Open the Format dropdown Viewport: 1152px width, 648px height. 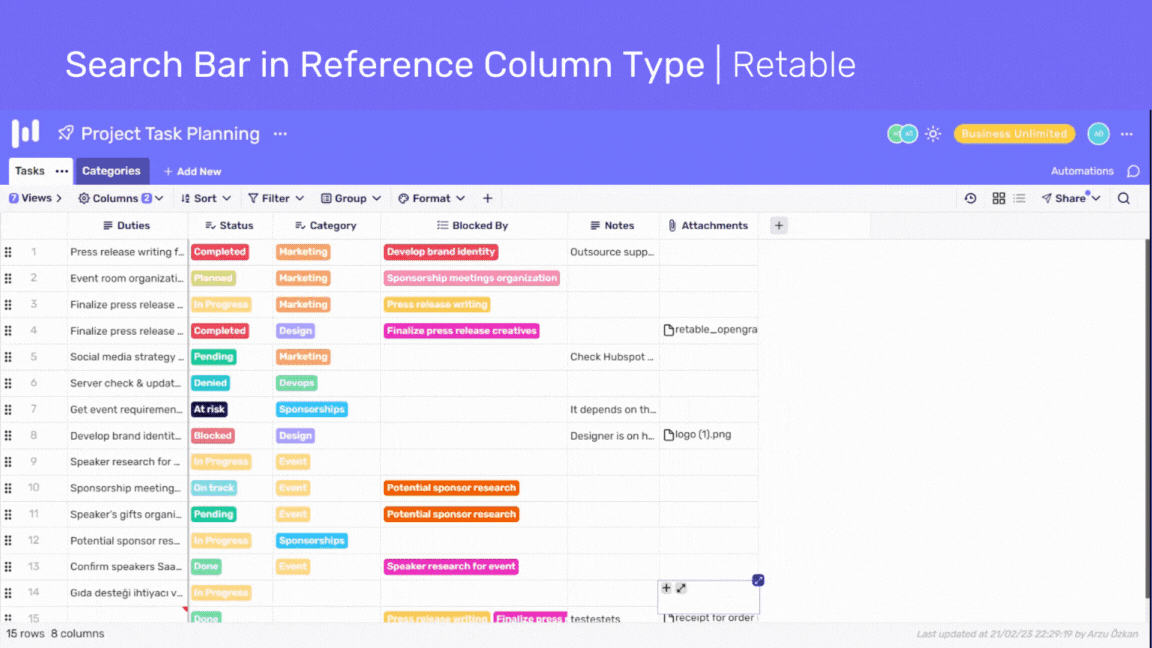[x=431, y=198]
